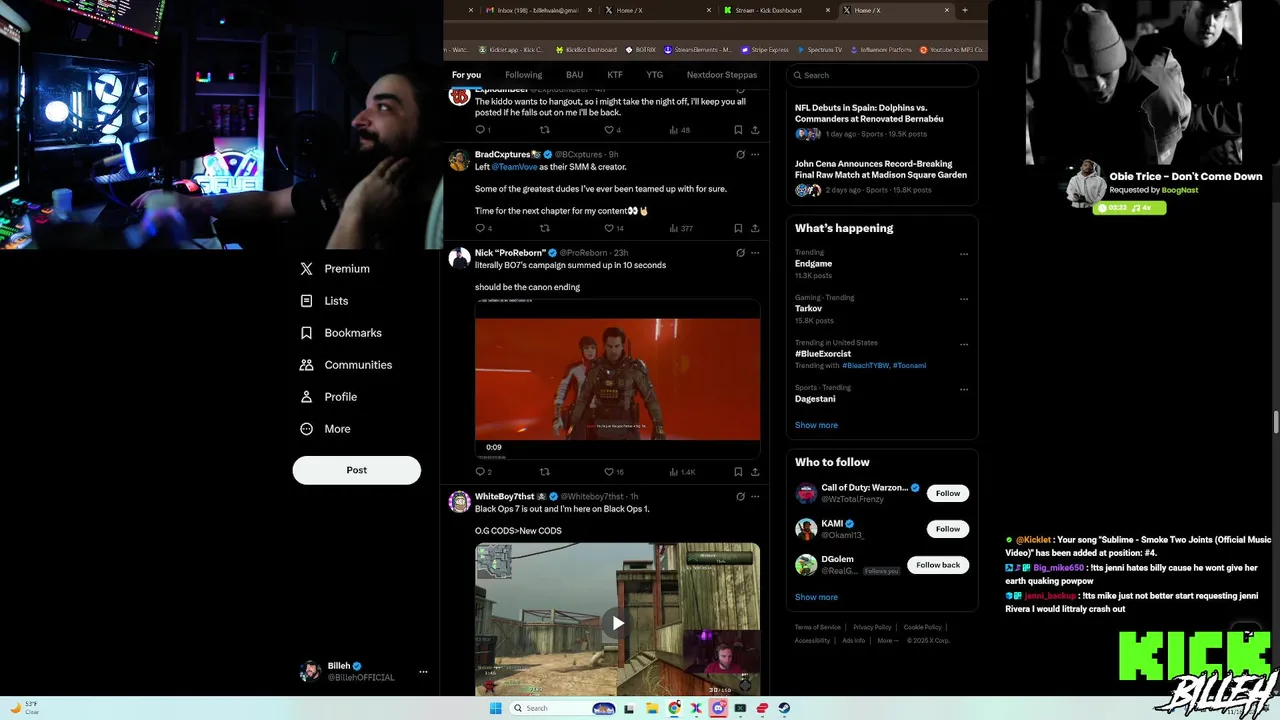Screen dimensions: 1280x720
Task: Share the kiddo hangout post
Action: (x=755, y=130)
